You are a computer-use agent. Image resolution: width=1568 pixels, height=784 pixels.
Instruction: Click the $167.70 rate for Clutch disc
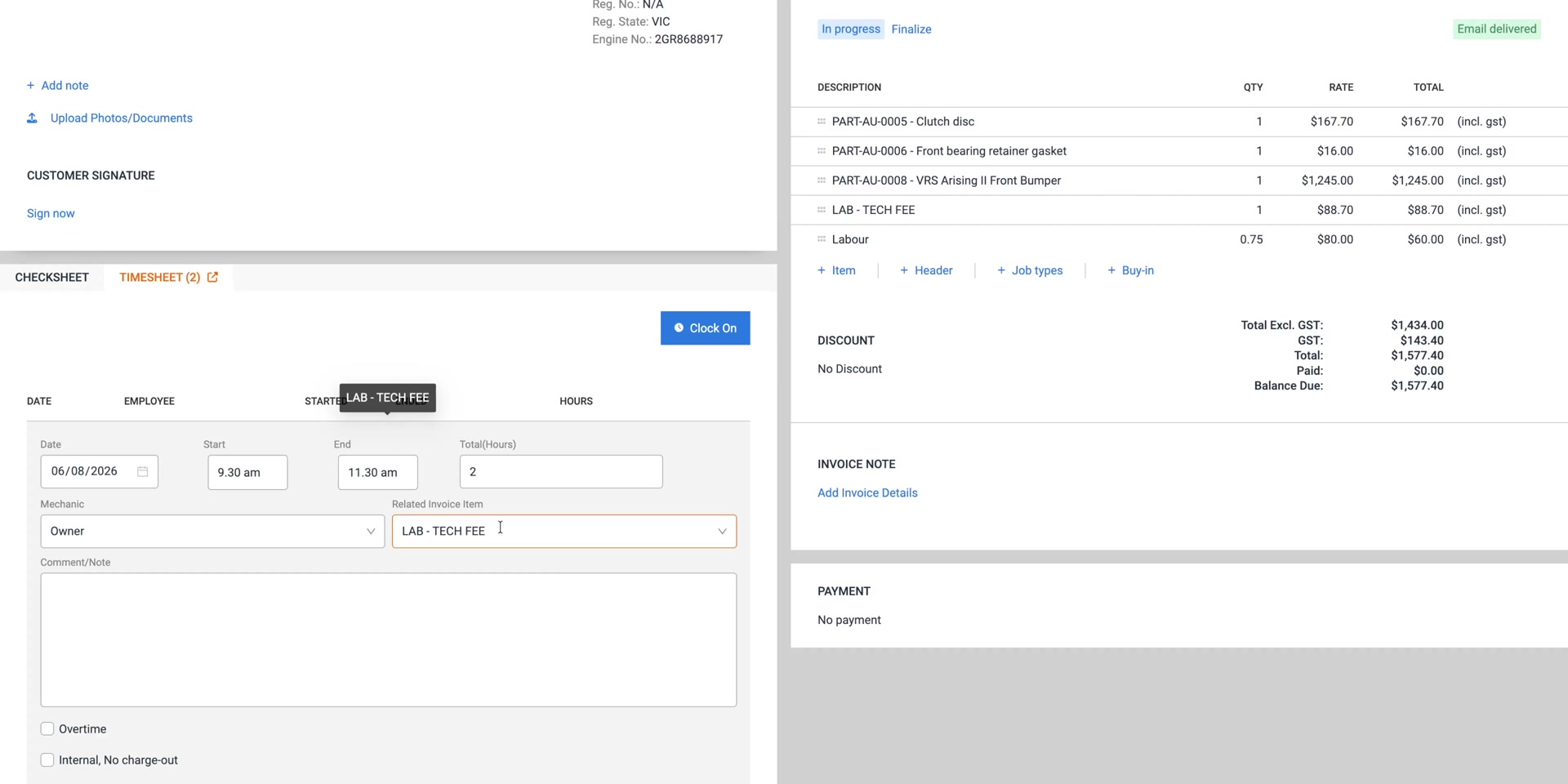tap(1332, 122)
